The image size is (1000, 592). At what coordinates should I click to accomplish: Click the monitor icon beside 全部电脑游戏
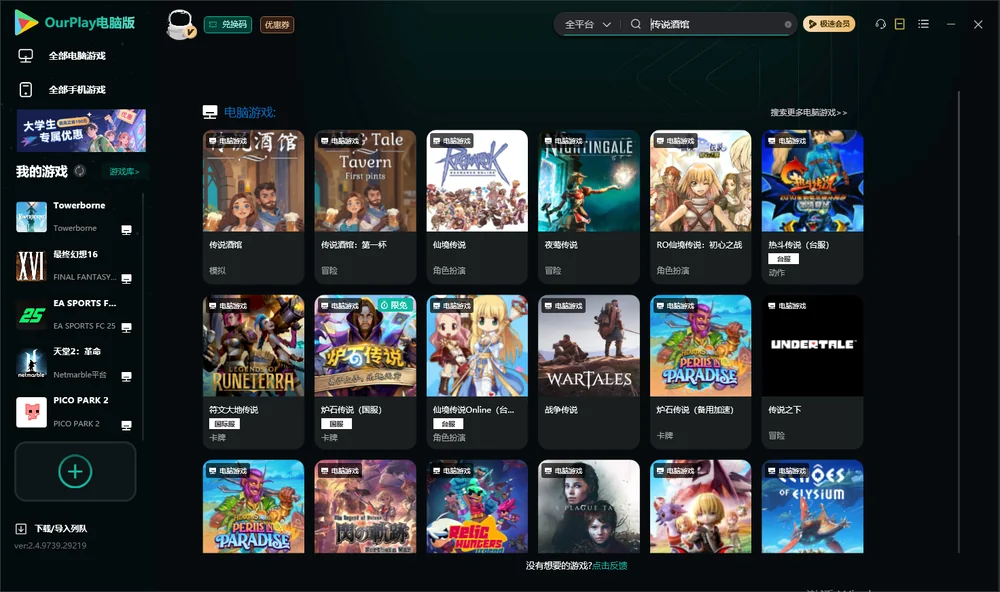[x=26, y=56]
